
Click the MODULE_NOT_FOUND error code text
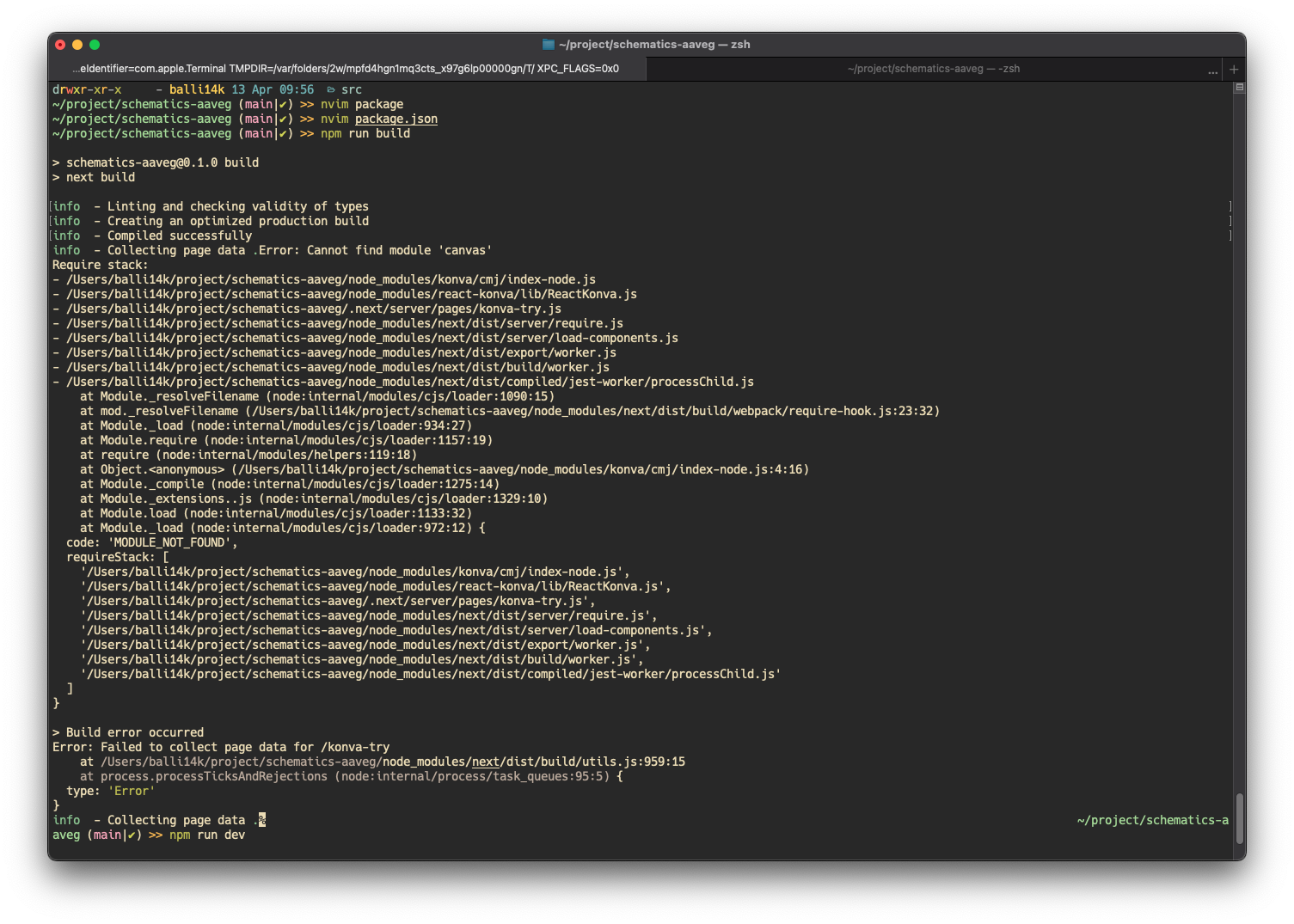point(172,542)
